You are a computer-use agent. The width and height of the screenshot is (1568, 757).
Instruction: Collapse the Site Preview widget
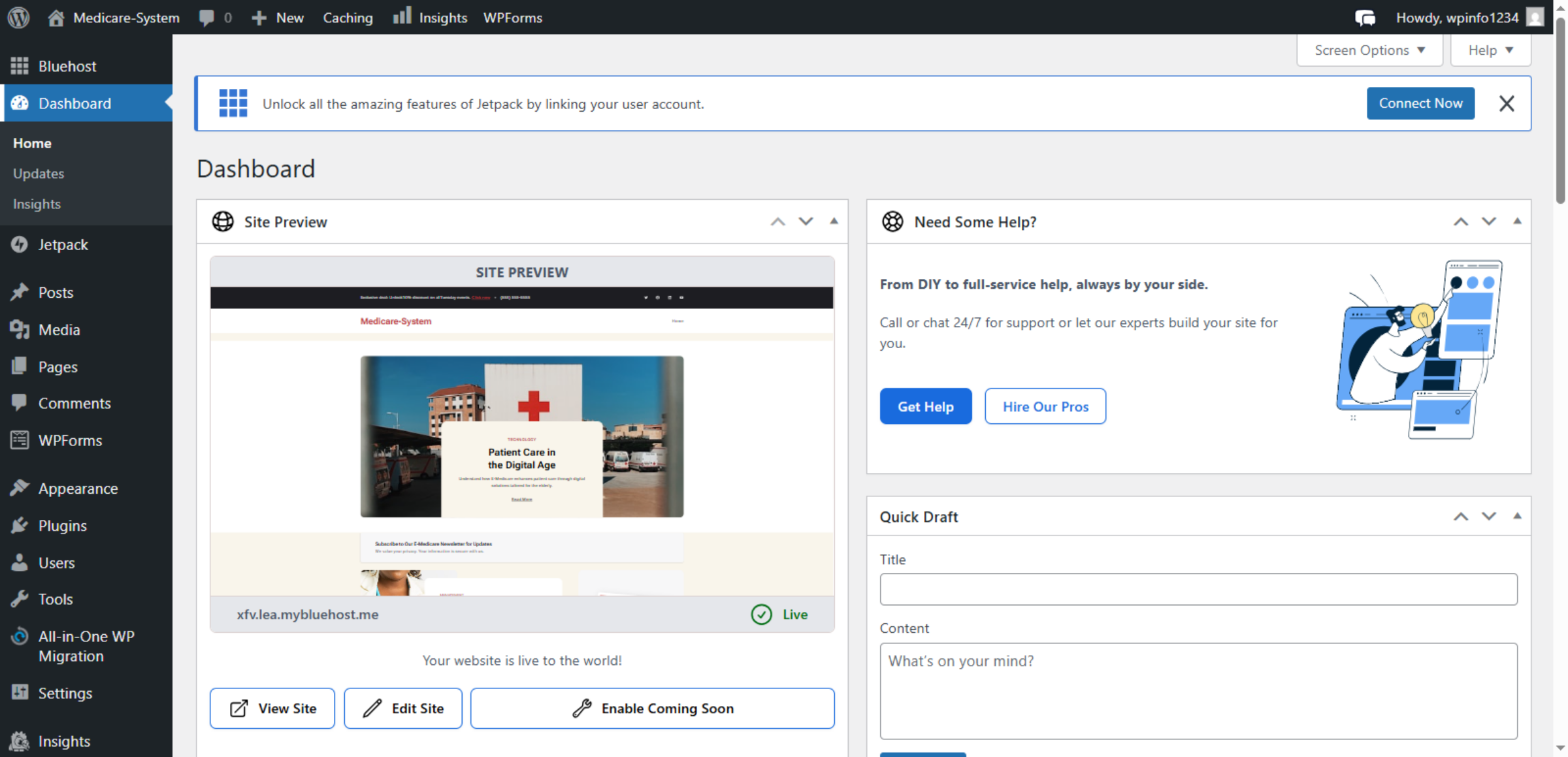[x=834, y=221]
